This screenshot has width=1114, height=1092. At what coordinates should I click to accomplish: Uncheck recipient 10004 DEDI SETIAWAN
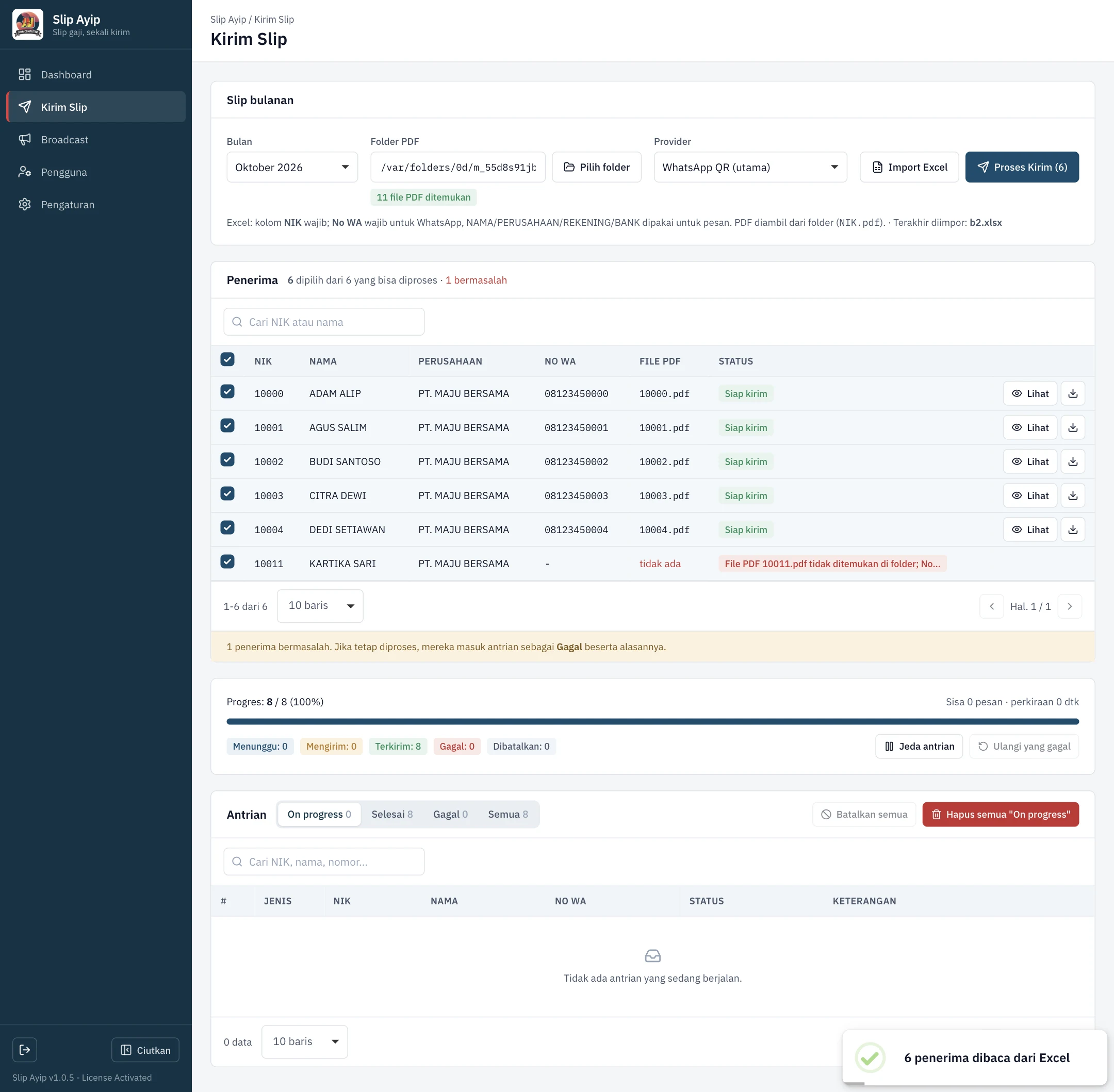coord(227,527)
